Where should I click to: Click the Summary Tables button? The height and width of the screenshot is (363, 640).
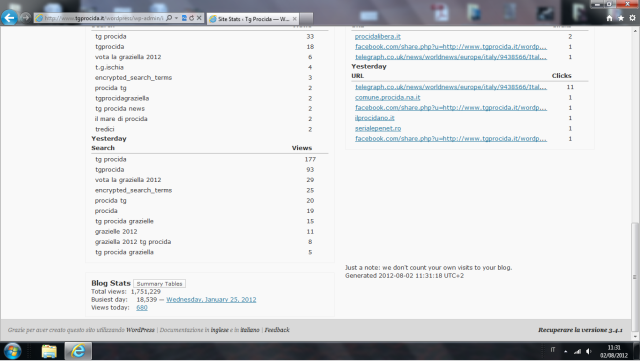click(x=159, y=283)
